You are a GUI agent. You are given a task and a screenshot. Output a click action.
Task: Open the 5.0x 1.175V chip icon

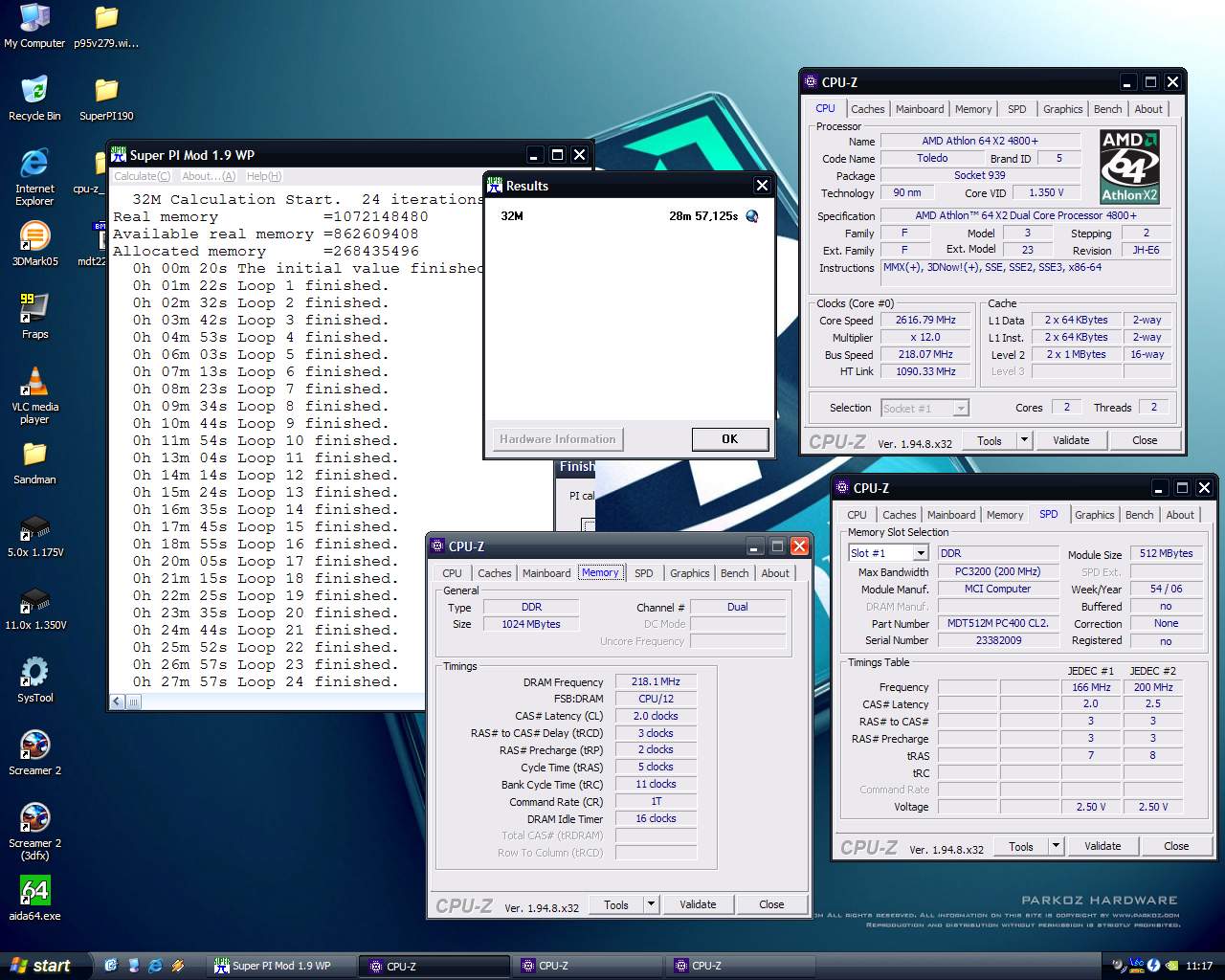tap(34, 535)
